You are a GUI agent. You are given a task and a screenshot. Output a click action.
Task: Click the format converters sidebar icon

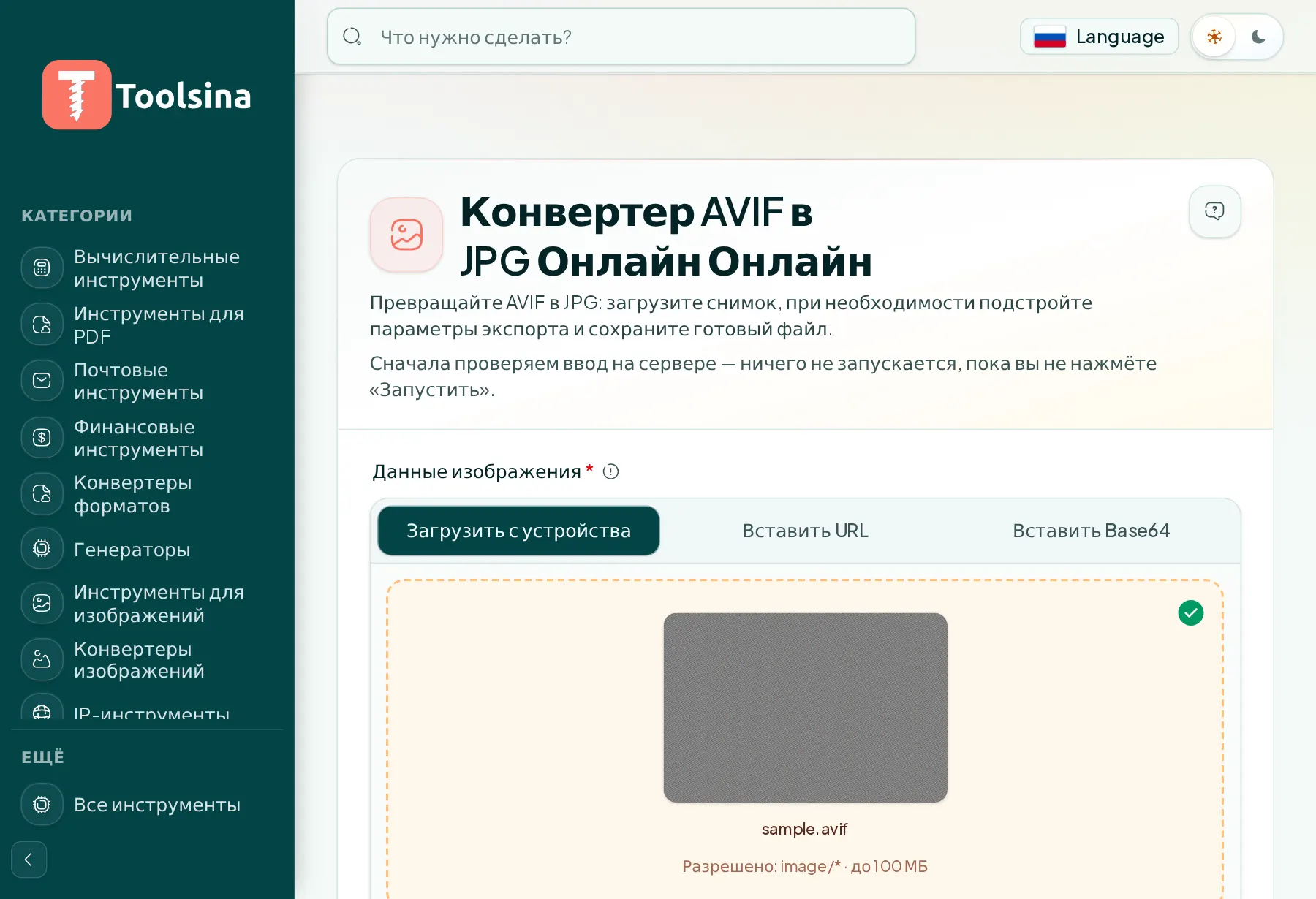42,494
